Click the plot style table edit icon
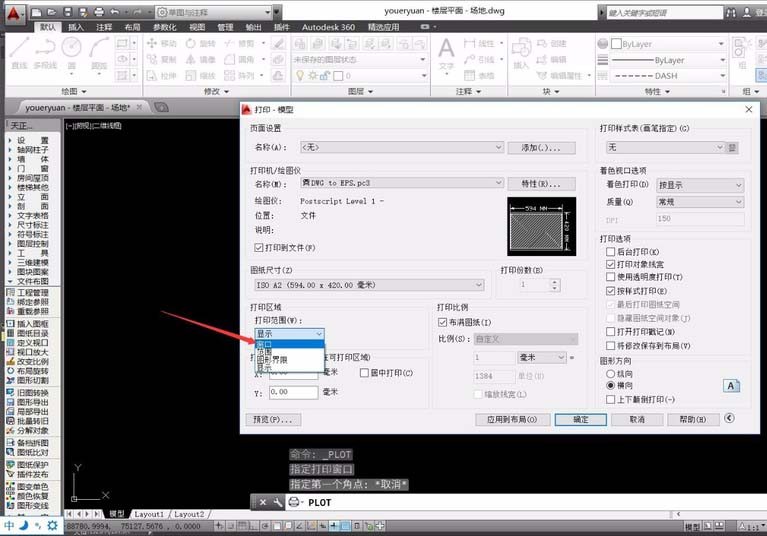 (732, 147)
